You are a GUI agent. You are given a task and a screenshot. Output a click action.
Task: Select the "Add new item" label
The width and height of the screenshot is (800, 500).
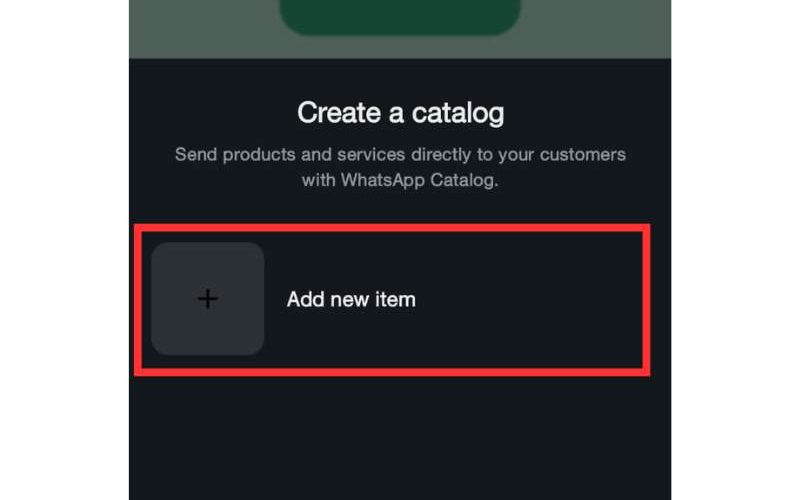tap(351, 299)
